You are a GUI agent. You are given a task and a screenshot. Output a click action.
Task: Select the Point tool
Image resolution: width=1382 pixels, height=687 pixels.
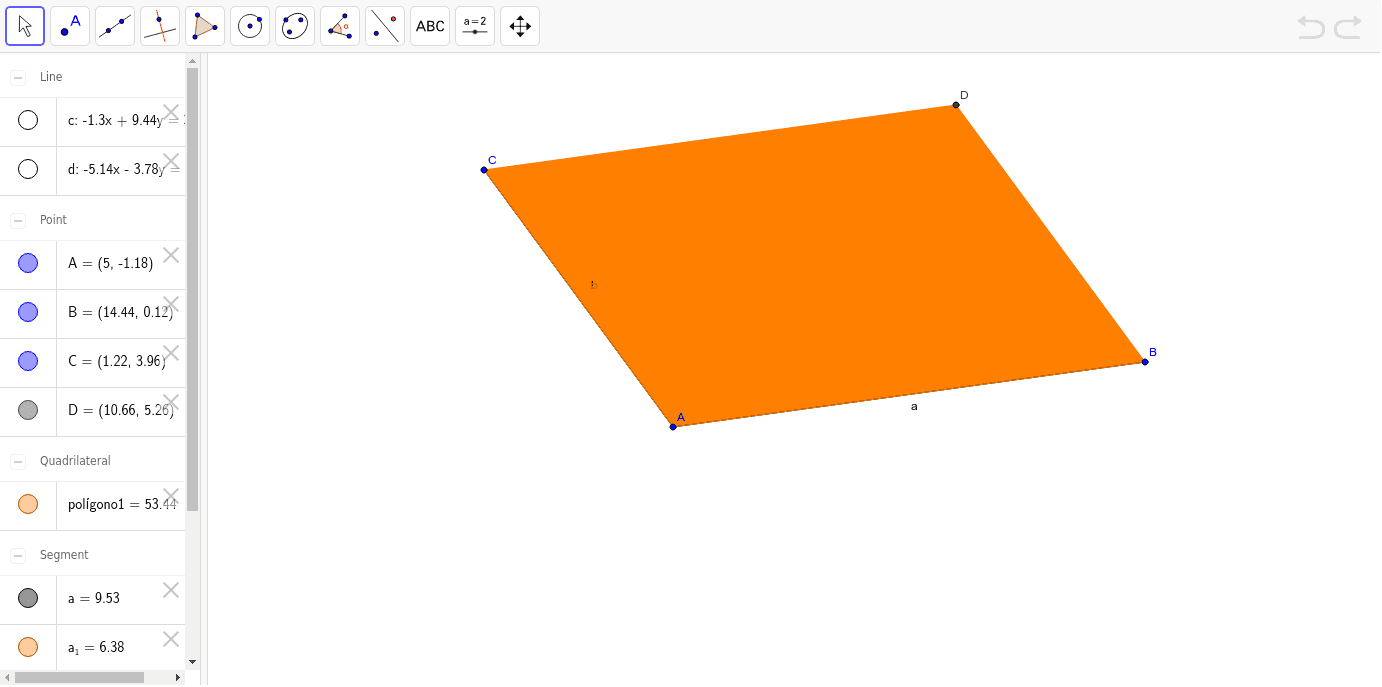coord(70,26)
